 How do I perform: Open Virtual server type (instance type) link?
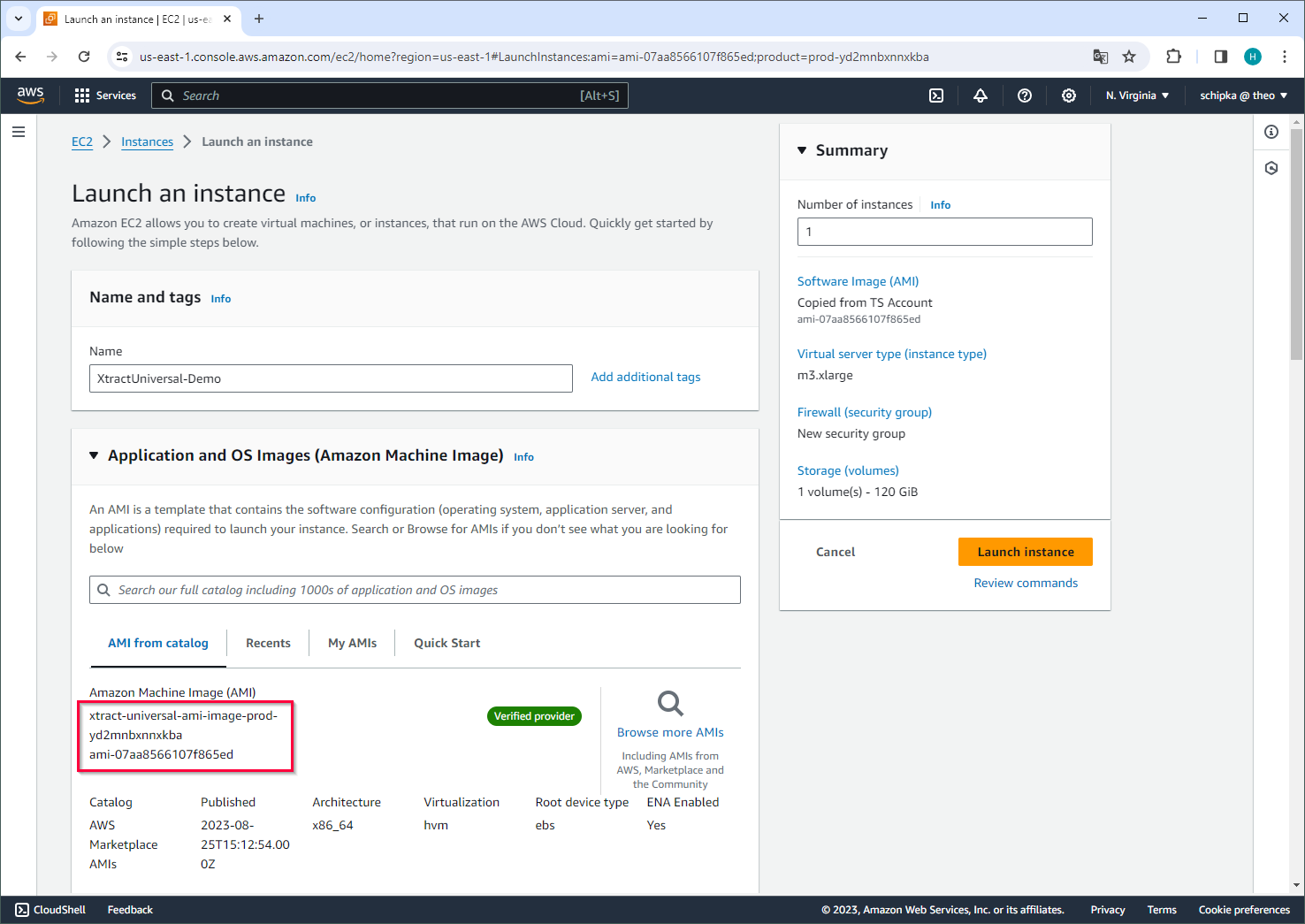tap(892, 354)
